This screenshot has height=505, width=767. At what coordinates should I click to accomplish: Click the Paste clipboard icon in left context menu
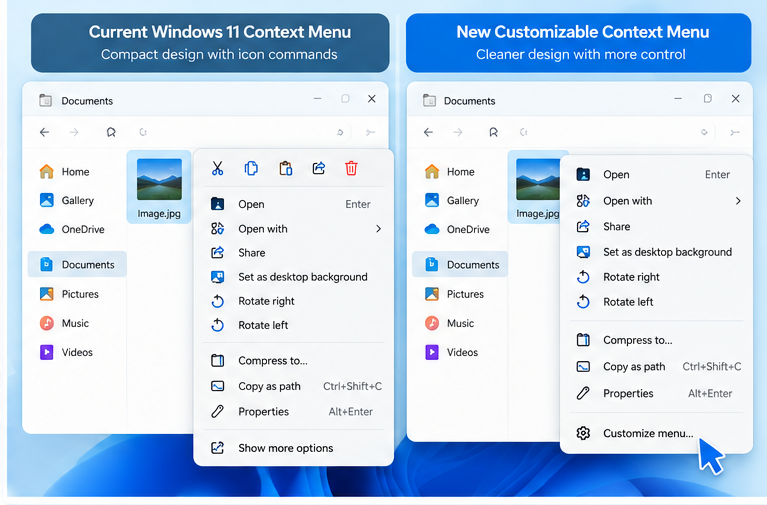click(286, 168)
